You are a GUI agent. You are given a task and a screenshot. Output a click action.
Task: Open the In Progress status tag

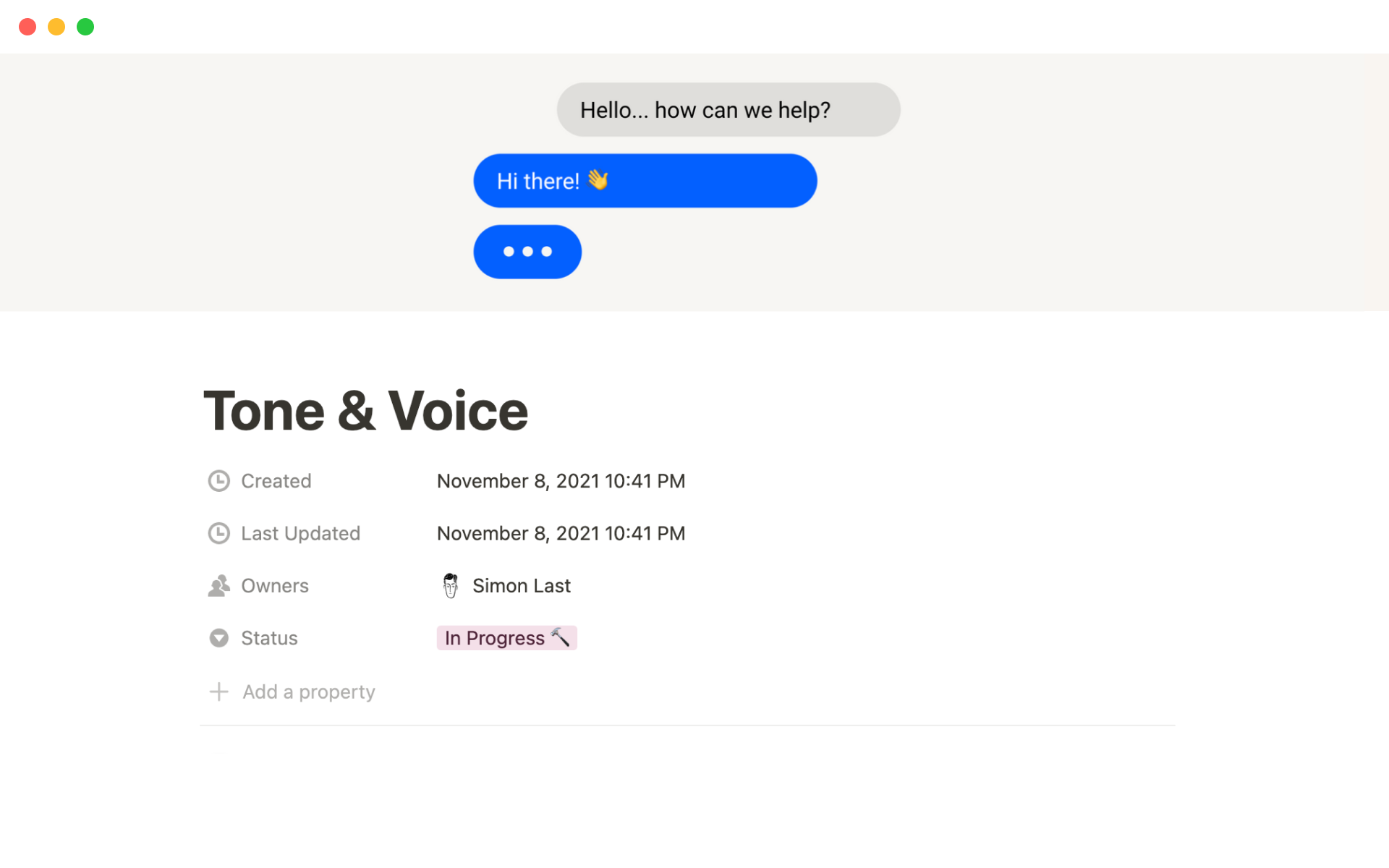495,638
